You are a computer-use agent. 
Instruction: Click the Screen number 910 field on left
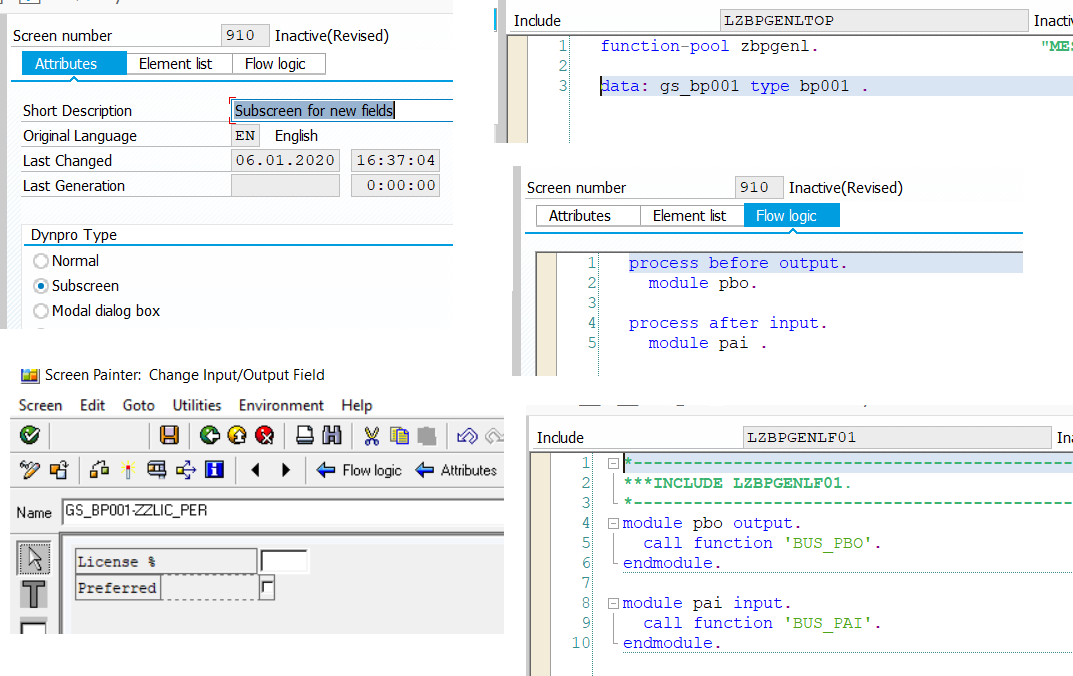[x=244, y=36]
